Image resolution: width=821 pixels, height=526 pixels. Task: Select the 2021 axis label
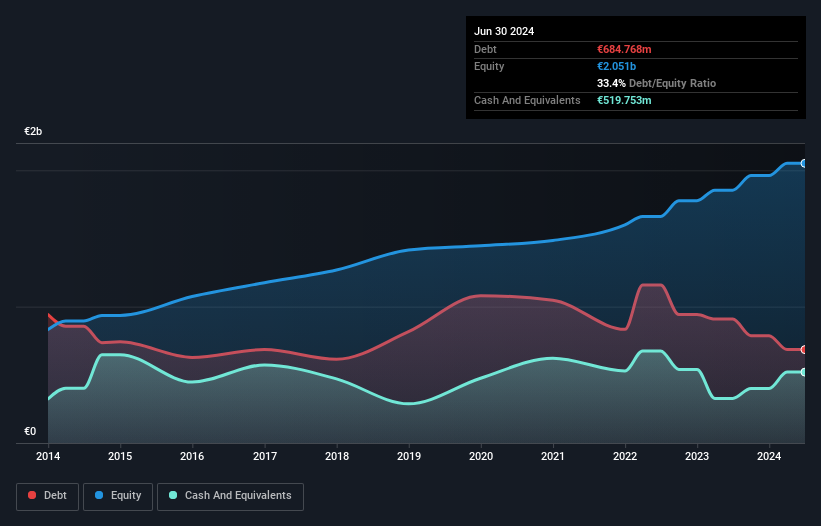pyautogui.click(x=553, y=456)
